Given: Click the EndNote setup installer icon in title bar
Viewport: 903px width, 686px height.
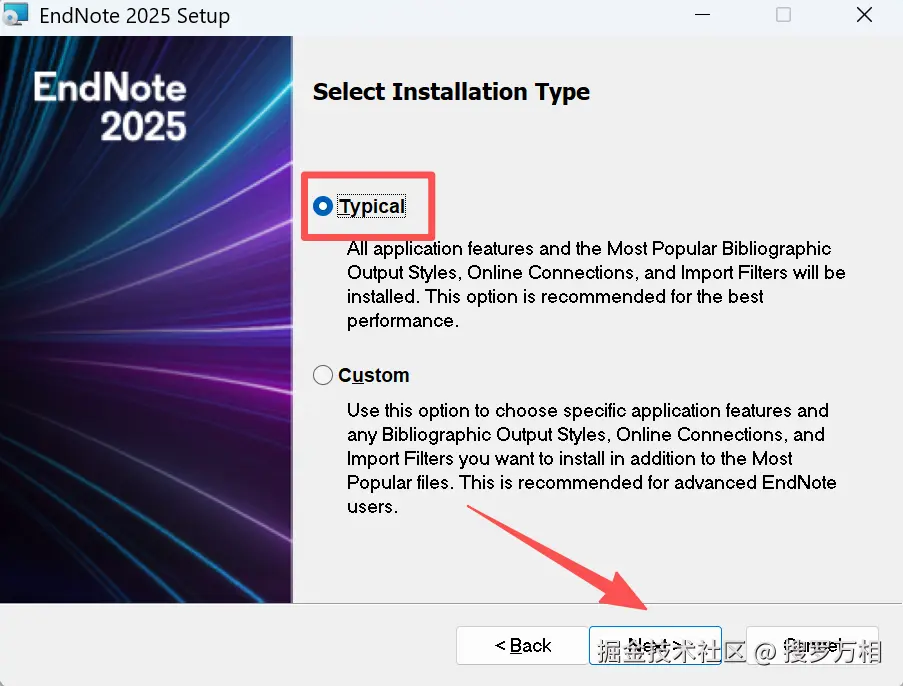Looking at the screenshot, I should [x=14, y=14].
